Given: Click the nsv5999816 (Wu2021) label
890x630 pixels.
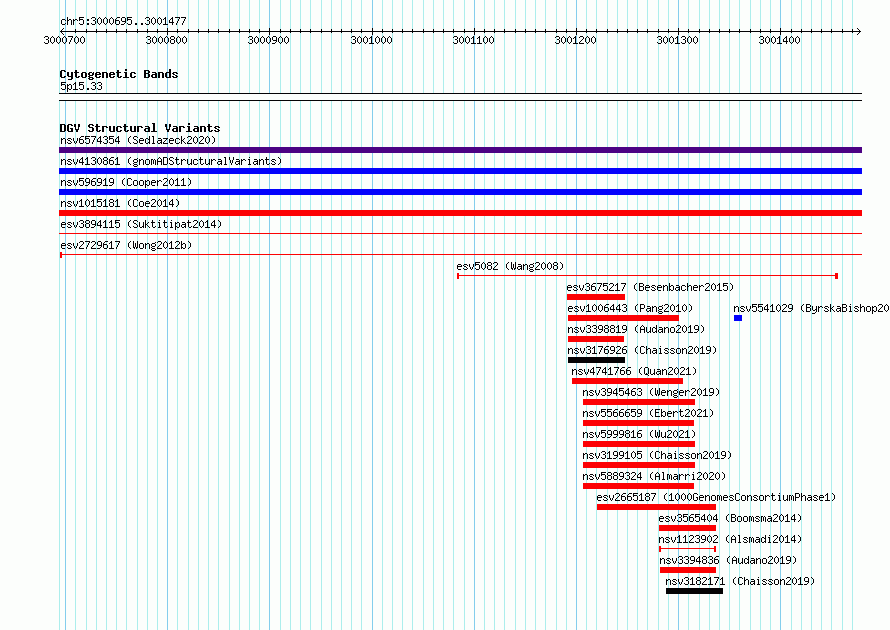Looking at the screenshot, I should point(639,434).
